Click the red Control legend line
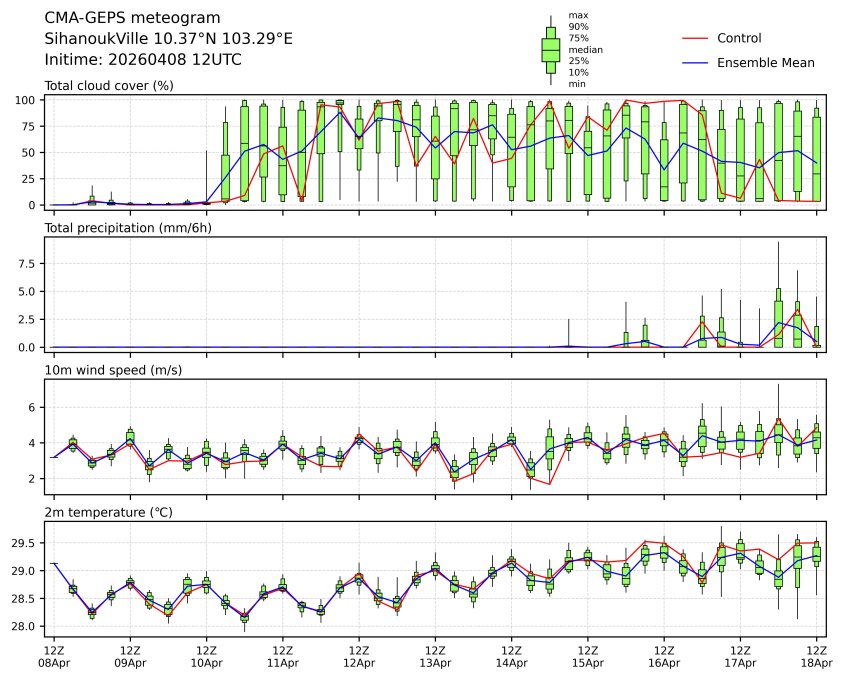 pos(695,38)
